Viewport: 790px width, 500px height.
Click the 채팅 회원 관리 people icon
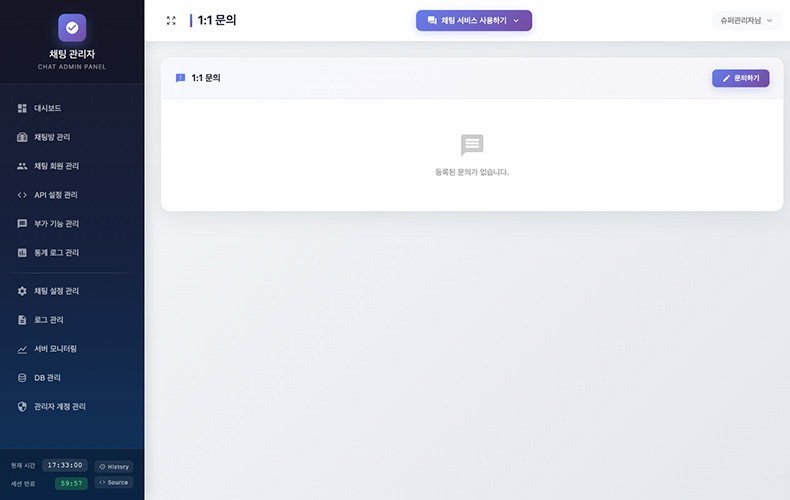pos(22,166)
